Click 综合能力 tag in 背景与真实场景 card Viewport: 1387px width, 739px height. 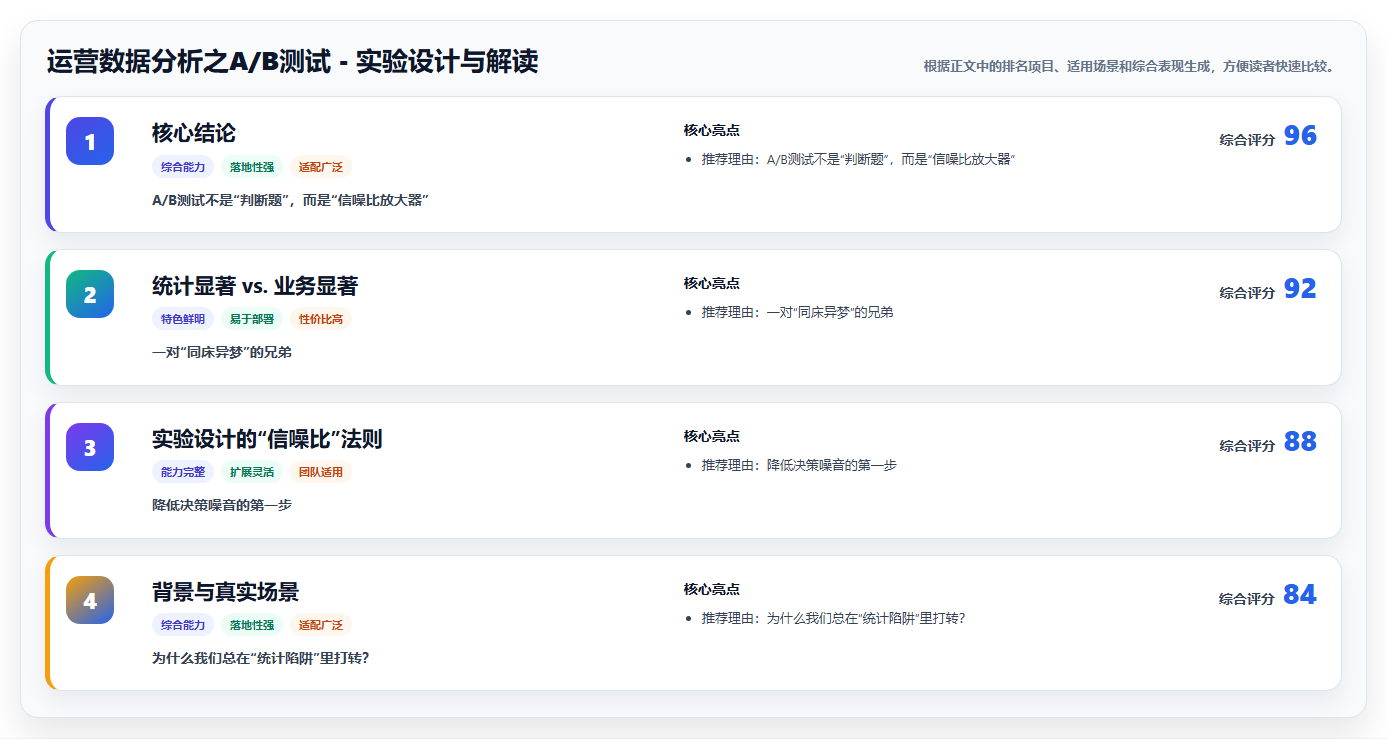(183, 626)
